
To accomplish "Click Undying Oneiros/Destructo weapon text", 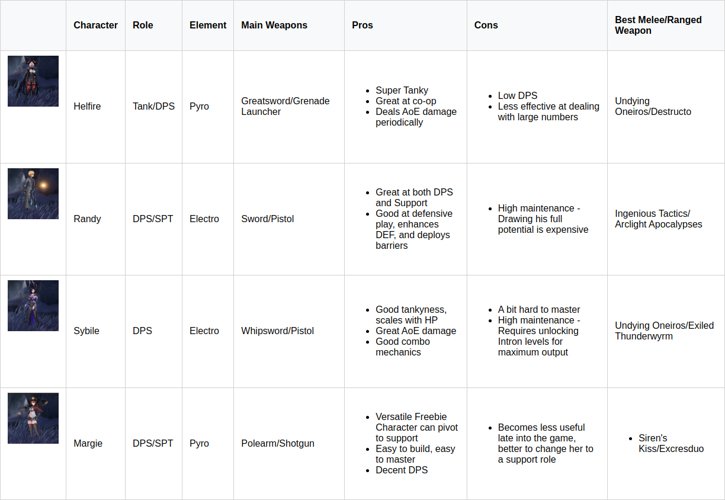I will pyautogui.click(x=653, y=106).
